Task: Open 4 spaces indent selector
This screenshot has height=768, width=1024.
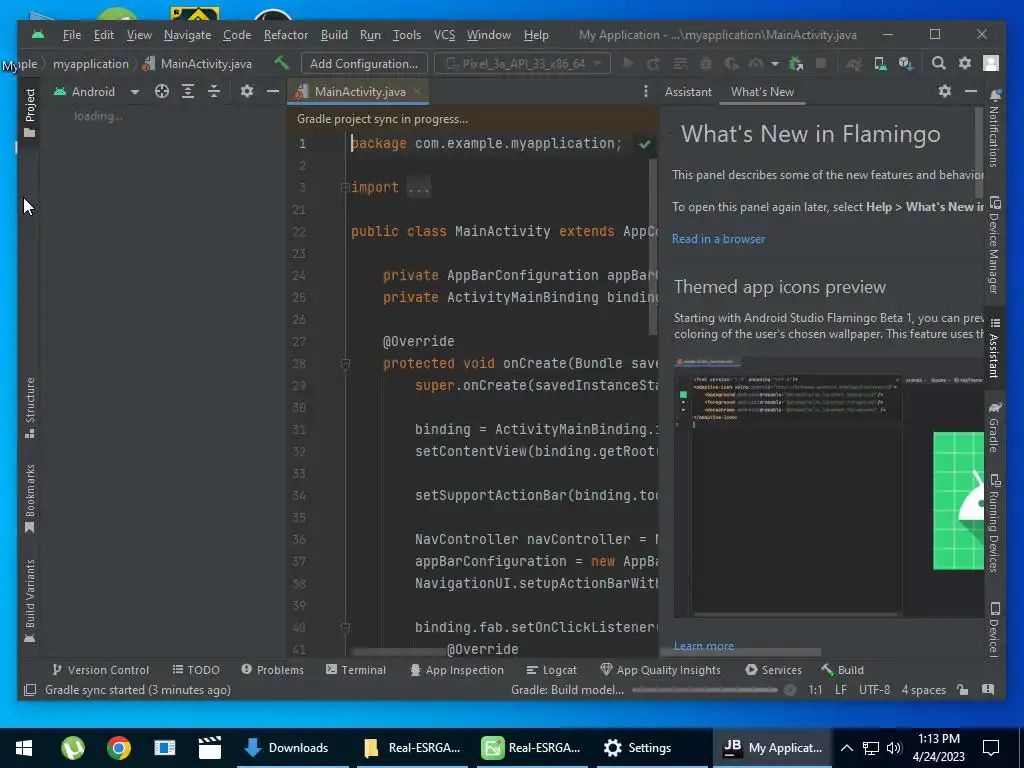Action: pos(923,690)
